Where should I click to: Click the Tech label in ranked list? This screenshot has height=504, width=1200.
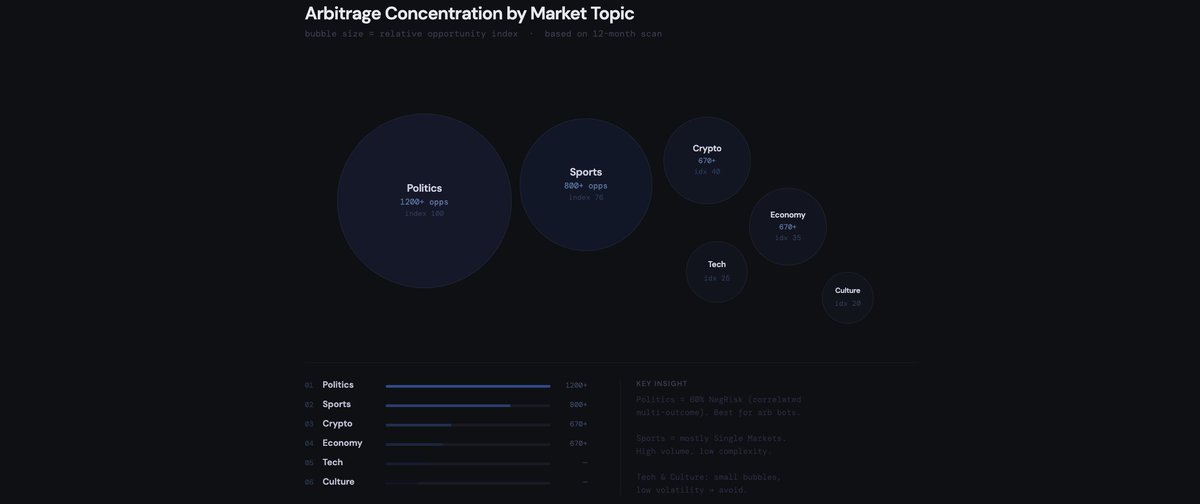coord(332,462)
